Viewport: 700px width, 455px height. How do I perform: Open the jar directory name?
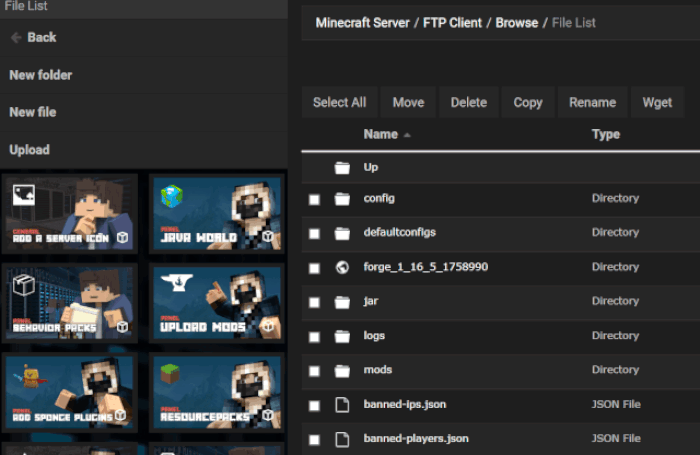pos(371,301)
